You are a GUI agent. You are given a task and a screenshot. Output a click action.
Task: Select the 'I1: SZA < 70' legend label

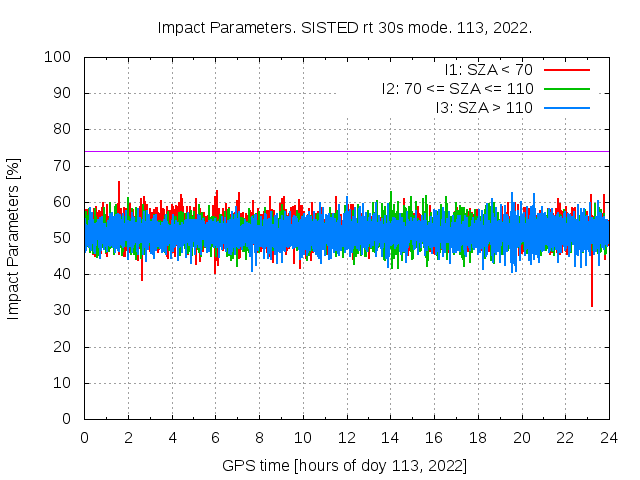point(489,70)
